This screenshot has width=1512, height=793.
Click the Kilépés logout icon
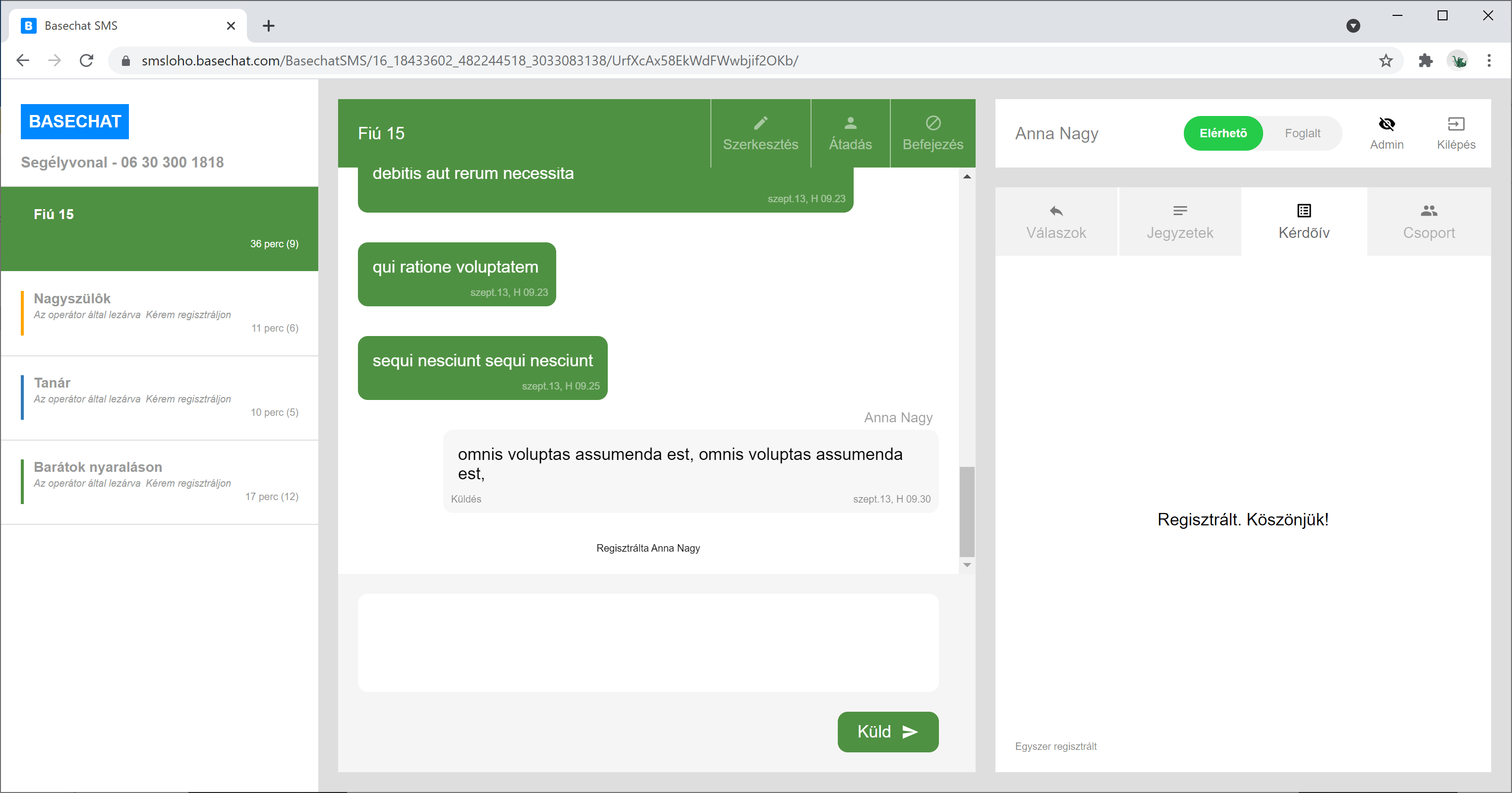pos(1455,124)
